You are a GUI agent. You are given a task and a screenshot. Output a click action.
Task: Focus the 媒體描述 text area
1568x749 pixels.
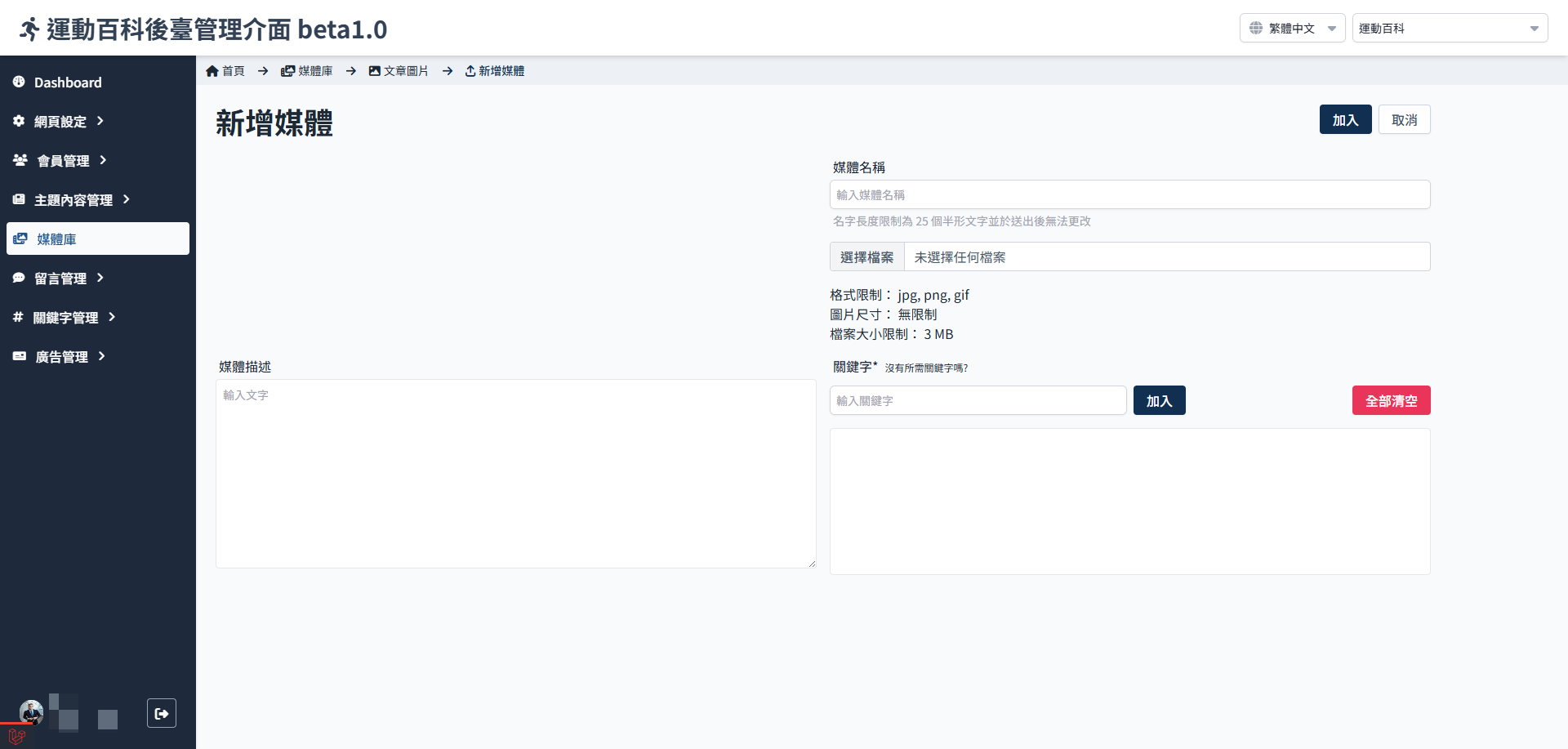click(516, 474)
